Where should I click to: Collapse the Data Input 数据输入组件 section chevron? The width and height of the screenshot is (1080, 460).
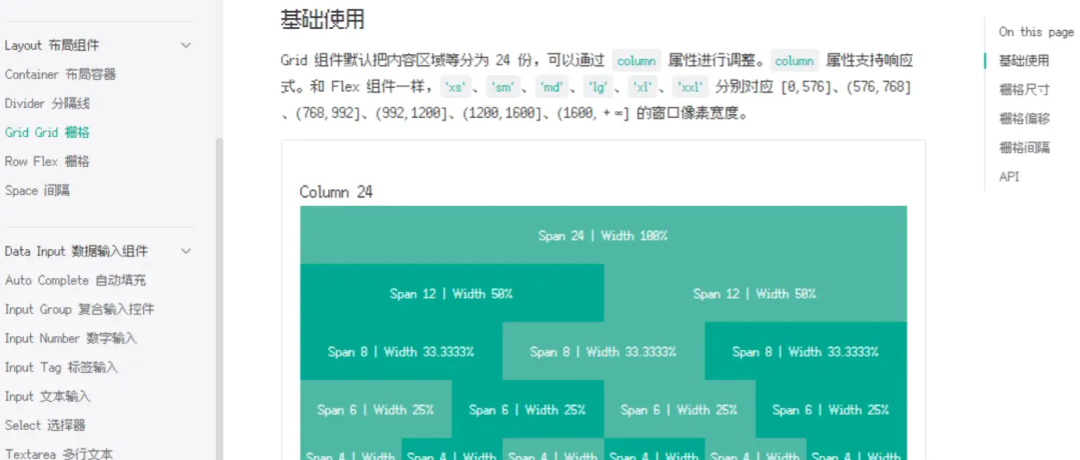(185, 251)
